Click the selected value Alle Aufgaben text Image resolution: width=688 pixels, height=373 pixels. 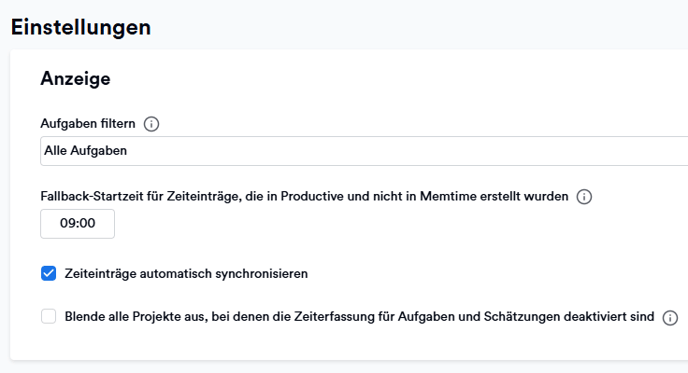point(86,151)
